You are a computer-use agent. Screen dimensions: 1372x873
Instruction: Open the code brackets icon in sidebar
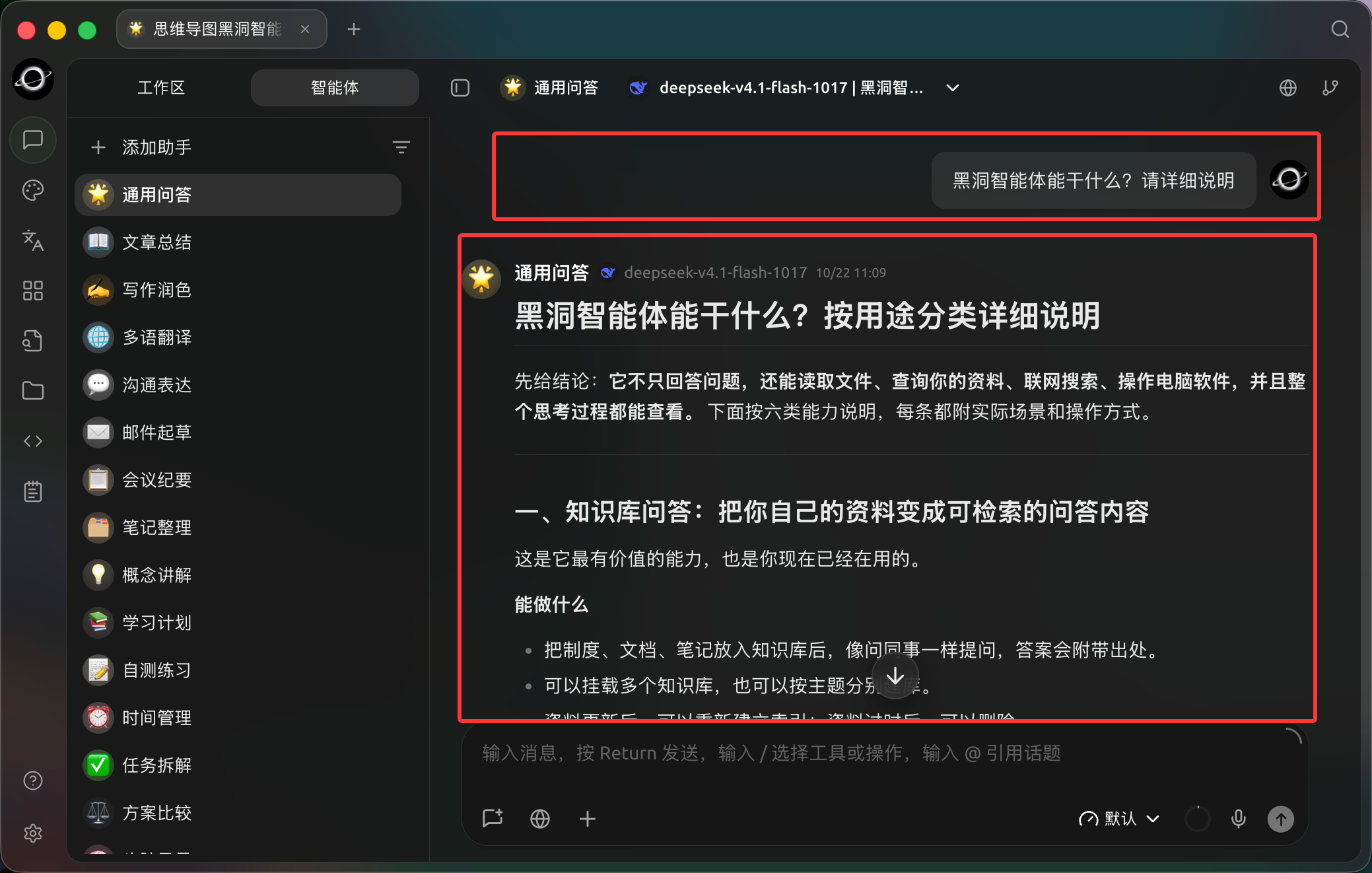point(33,441)
